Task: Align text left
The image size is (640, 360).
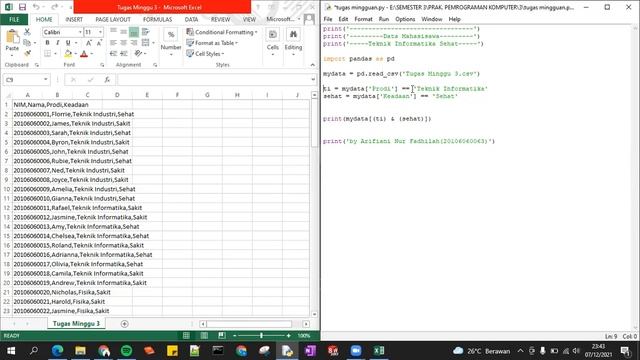Action: [113, 42]
